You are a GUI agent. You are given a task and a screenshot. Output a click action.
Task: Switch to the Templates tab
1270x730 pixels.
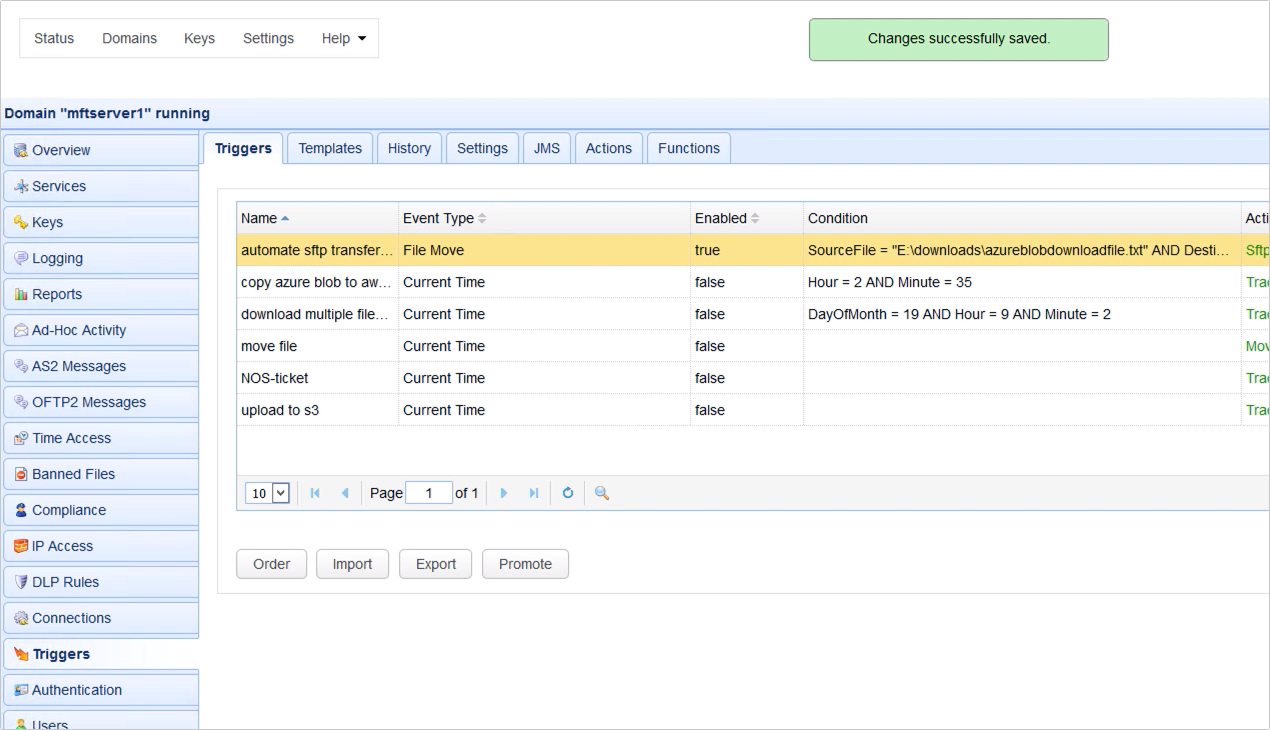(x=330, y=147)
